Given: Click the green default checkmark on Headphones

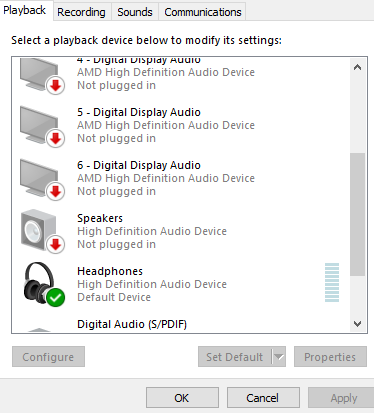Looking at the screenshot, I should [x=56, y=297].
